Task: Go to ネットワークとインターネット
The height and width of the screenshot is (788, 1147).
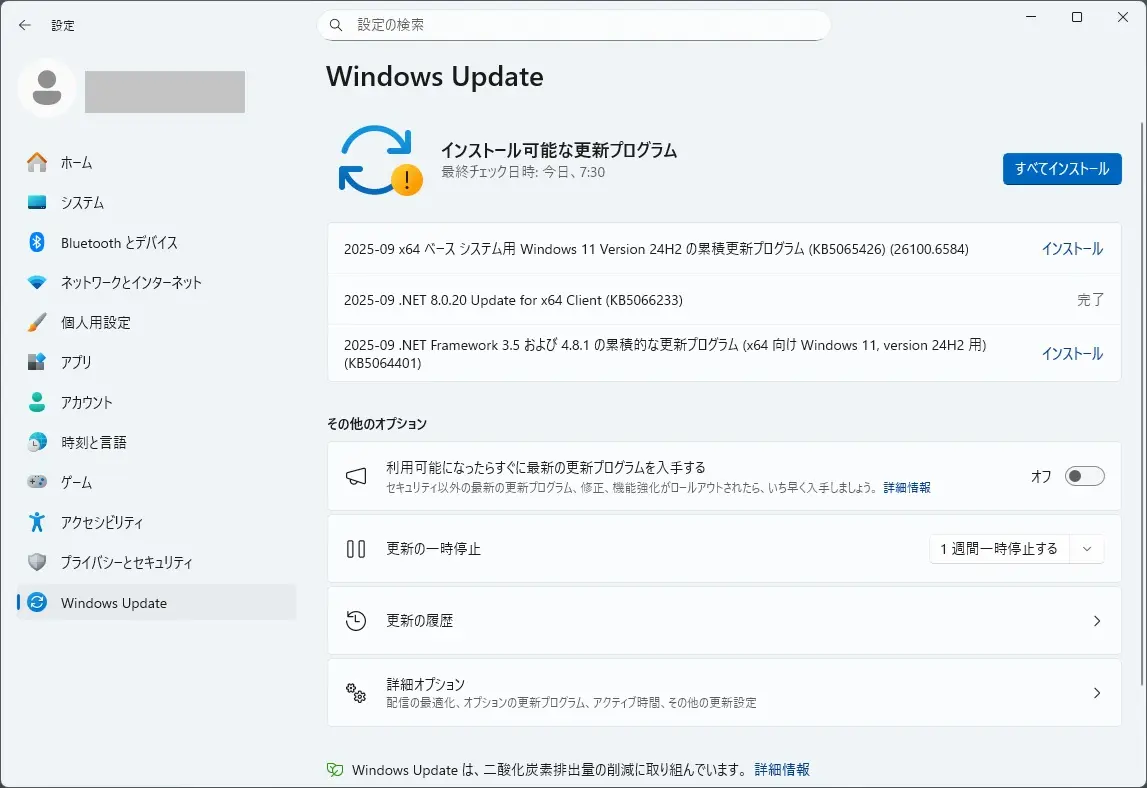Action: [x=157, y=282]
